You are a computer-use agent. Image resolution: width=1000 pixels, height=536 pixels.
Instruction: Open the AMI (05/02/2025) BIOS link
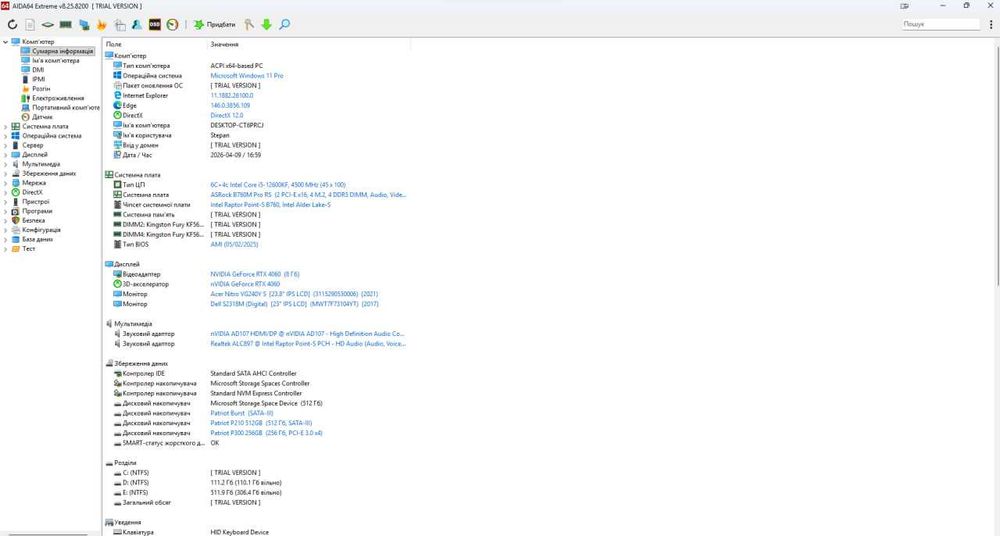(234, 244)
